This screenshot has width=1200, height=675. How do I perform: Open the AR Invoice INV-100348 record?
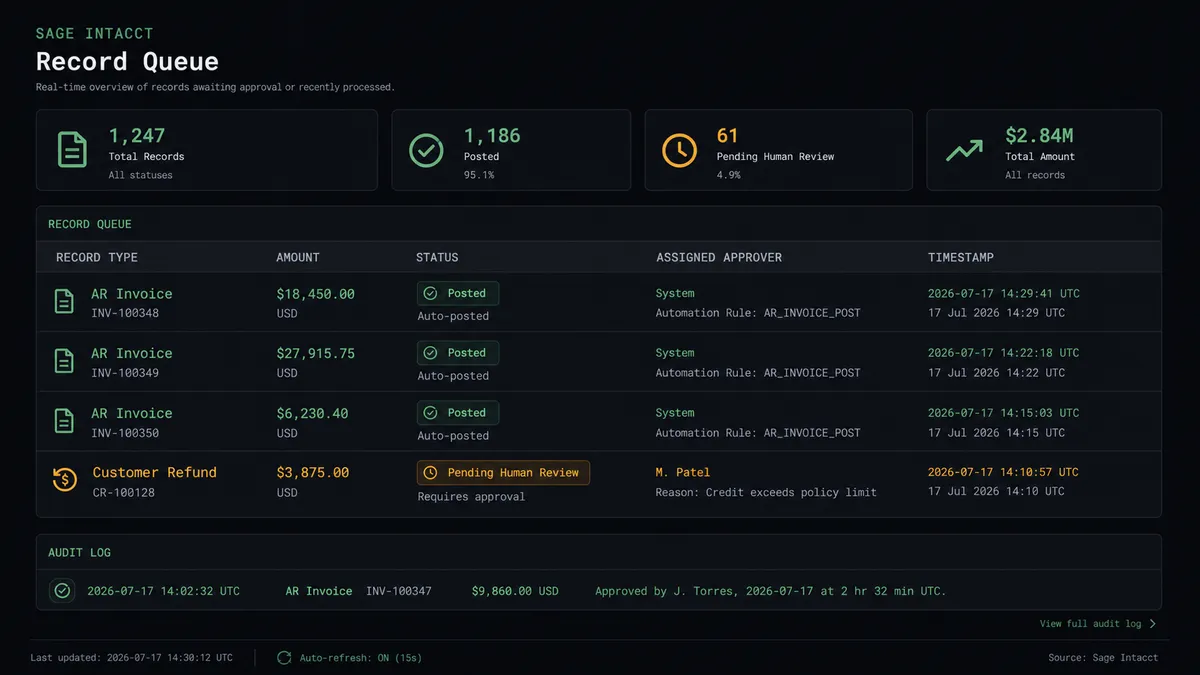click(x=599, y=302)
